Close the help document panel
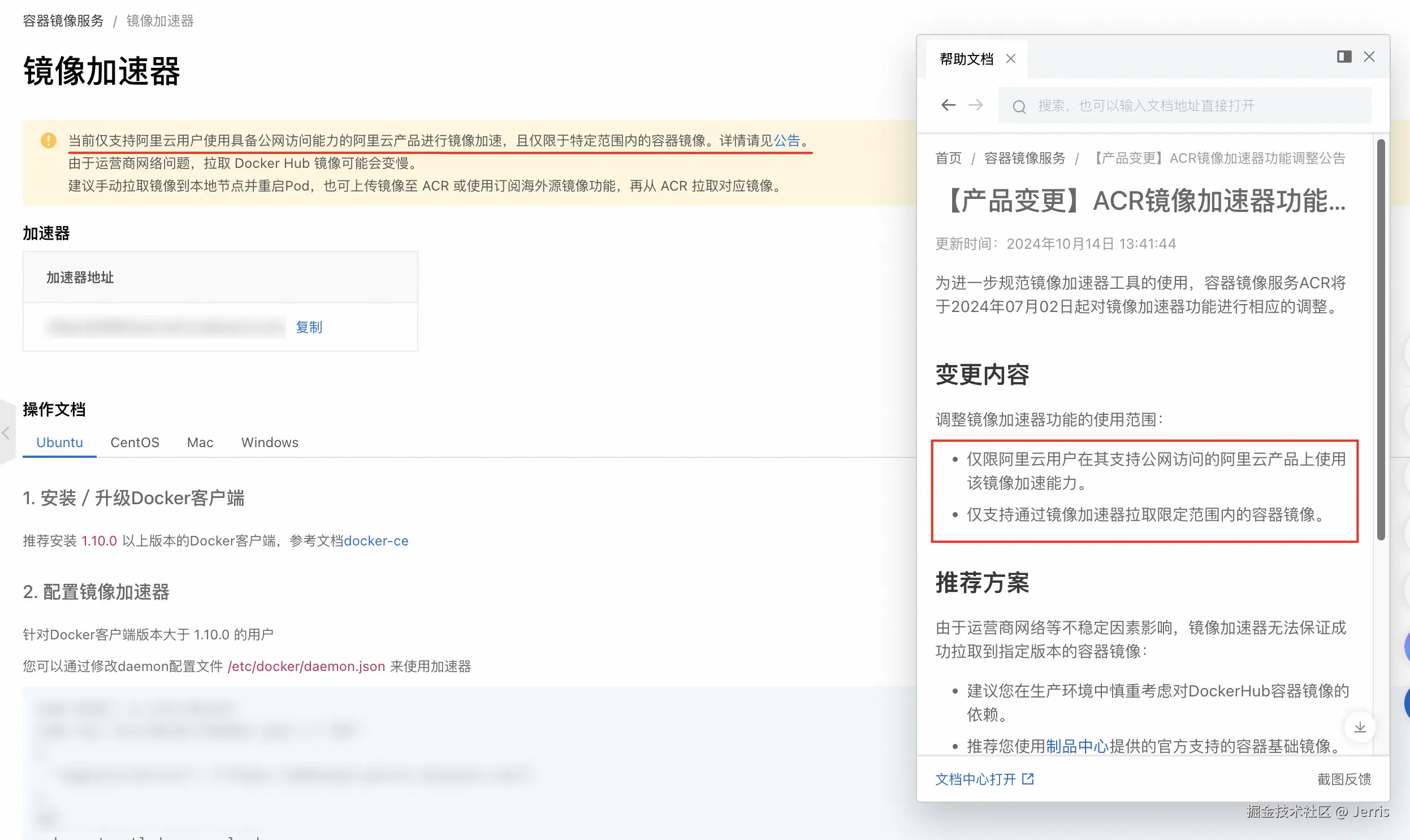This screenshot has height=840, width=1410. click(x=1369, y=57)
